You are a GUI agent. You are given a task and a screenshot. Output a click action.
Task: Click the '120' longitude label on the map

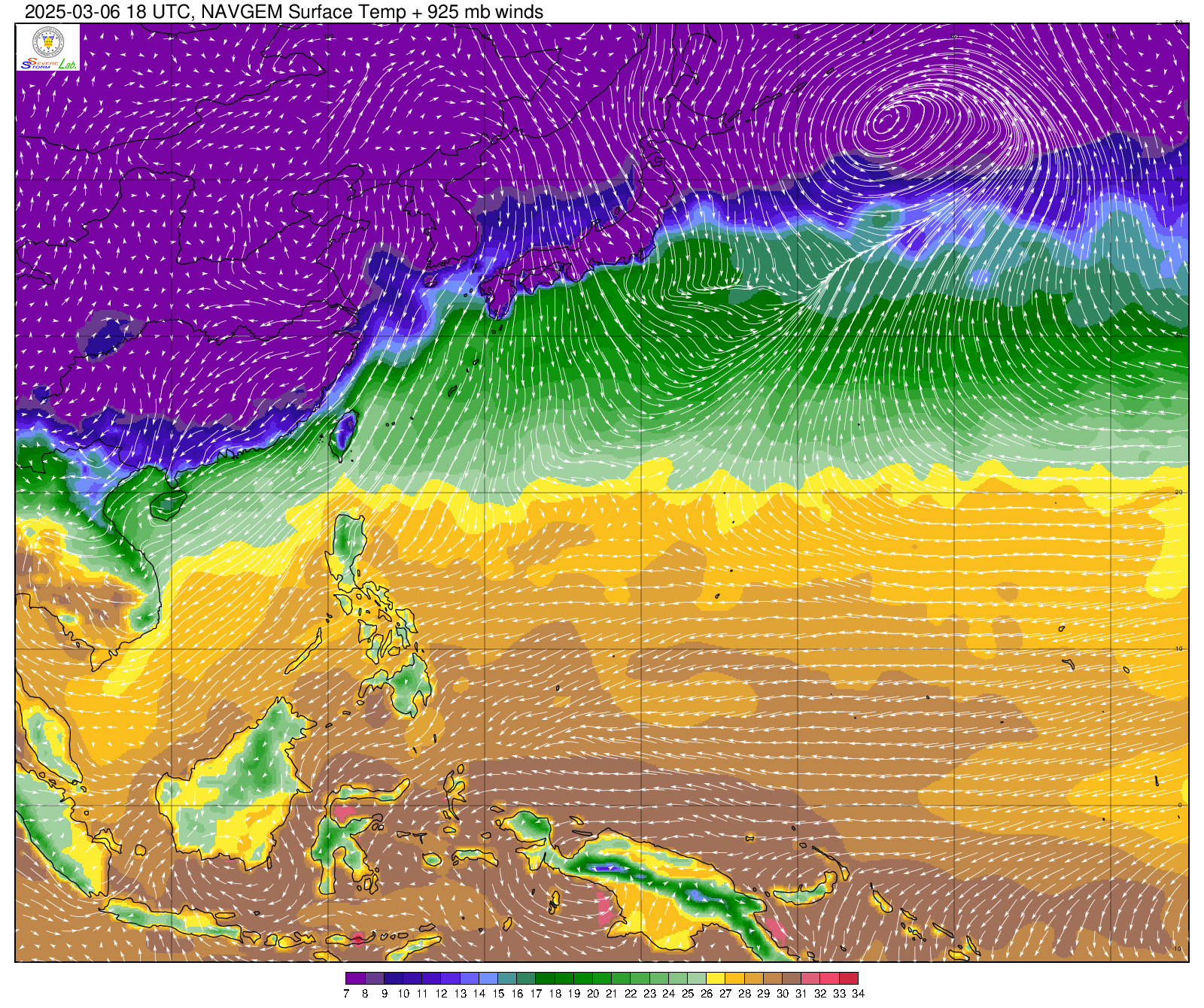pyautogui.click(x=328, y=35)
